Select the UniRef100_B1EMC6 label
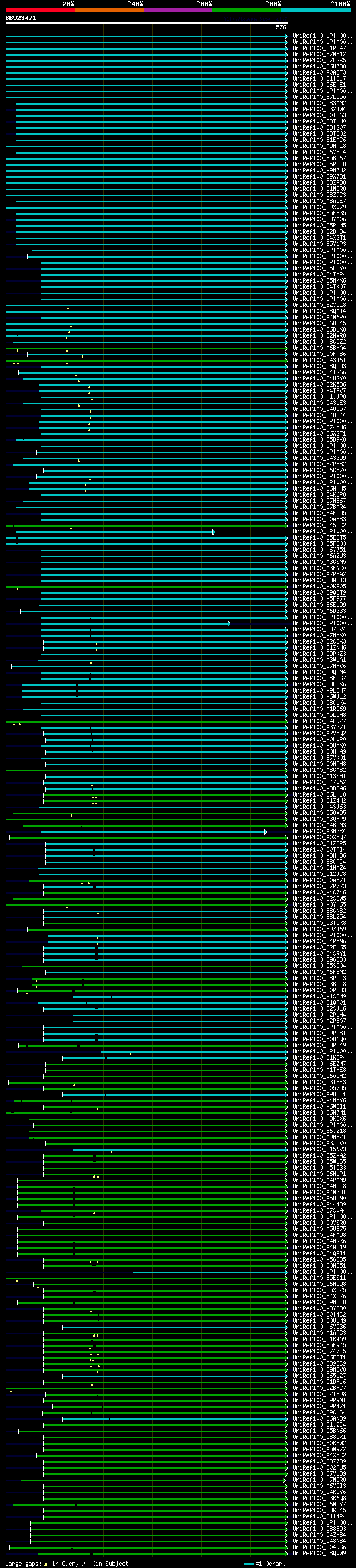356x1568 pixels. 319,140
